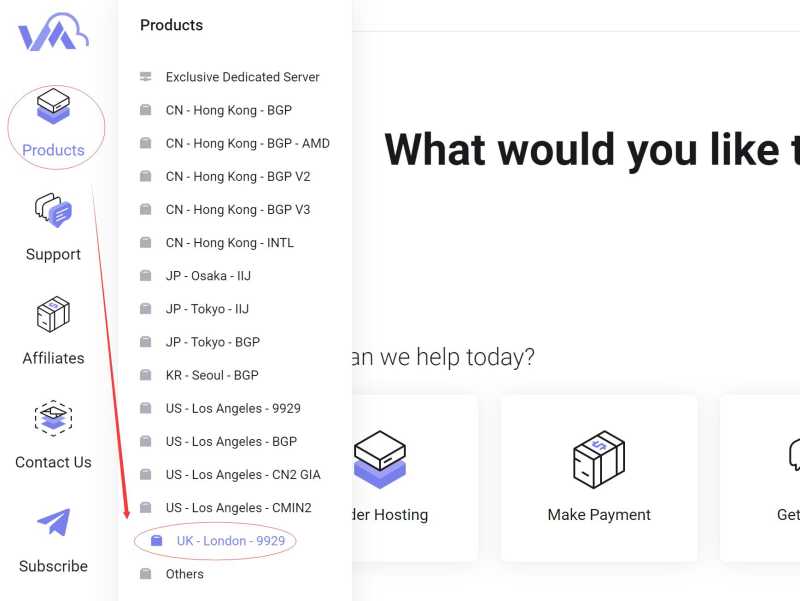Select CN - Hong Kong - BGP - AMD

tap(247, 143)
